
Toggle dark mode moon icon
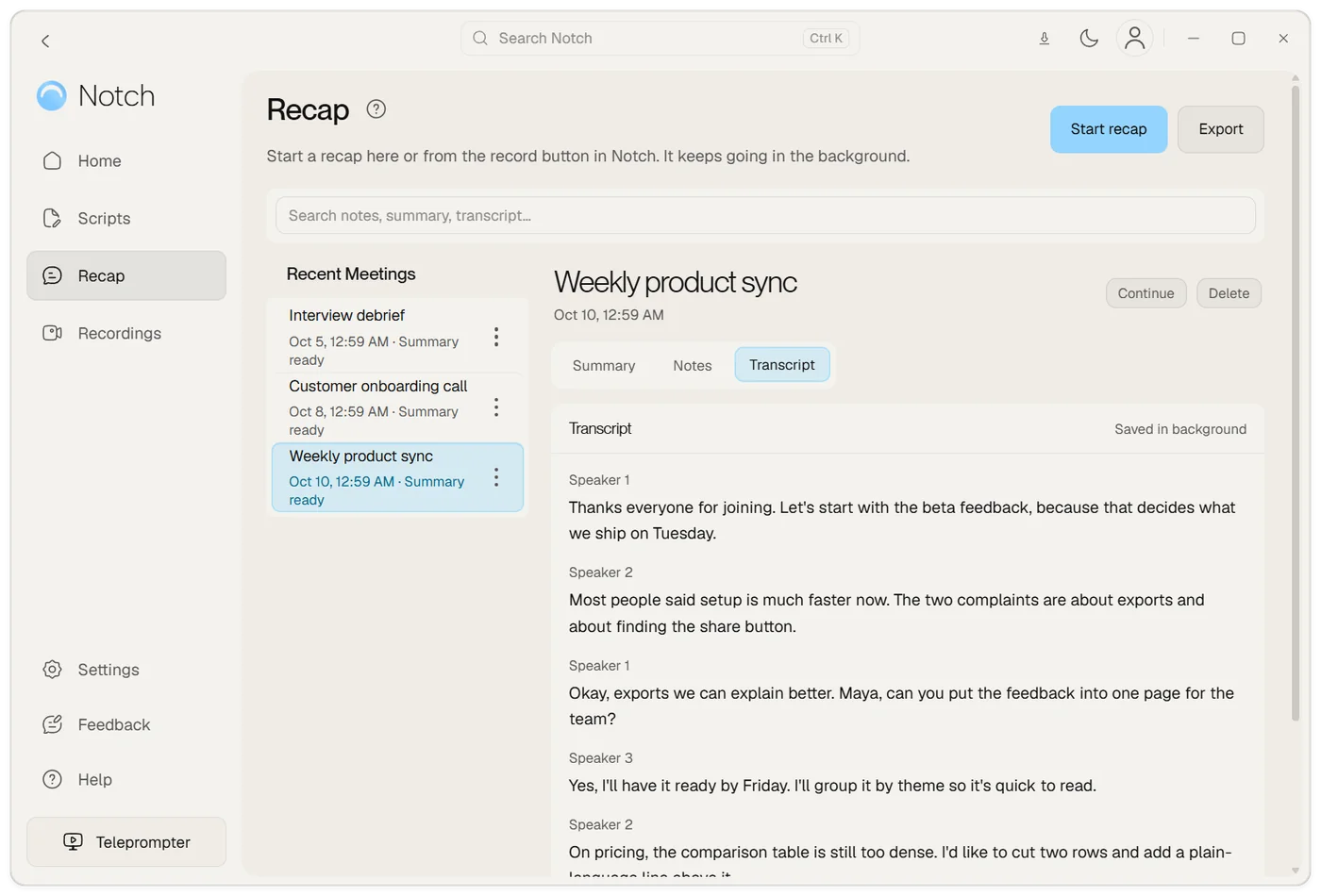tap(1089, 39)
